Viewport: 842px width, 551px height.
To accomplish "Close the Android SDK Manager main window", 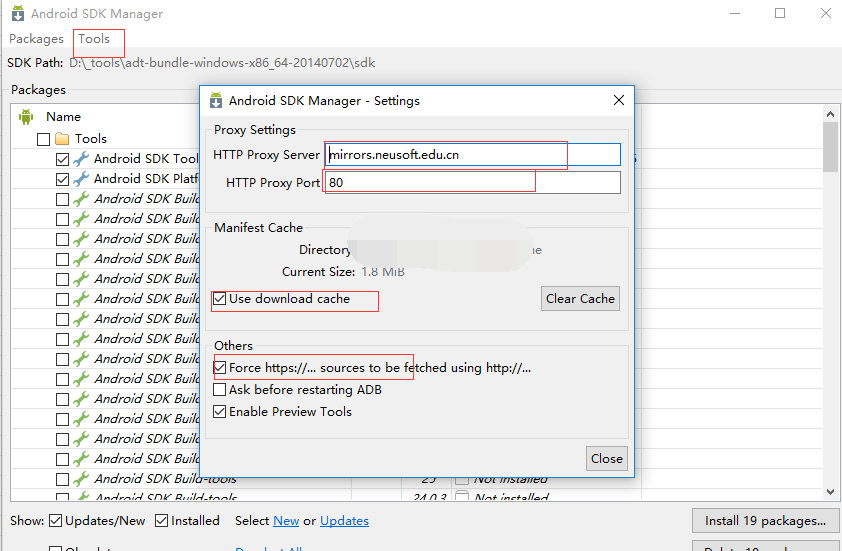I will pyautogui.click(x=826, y=13).
